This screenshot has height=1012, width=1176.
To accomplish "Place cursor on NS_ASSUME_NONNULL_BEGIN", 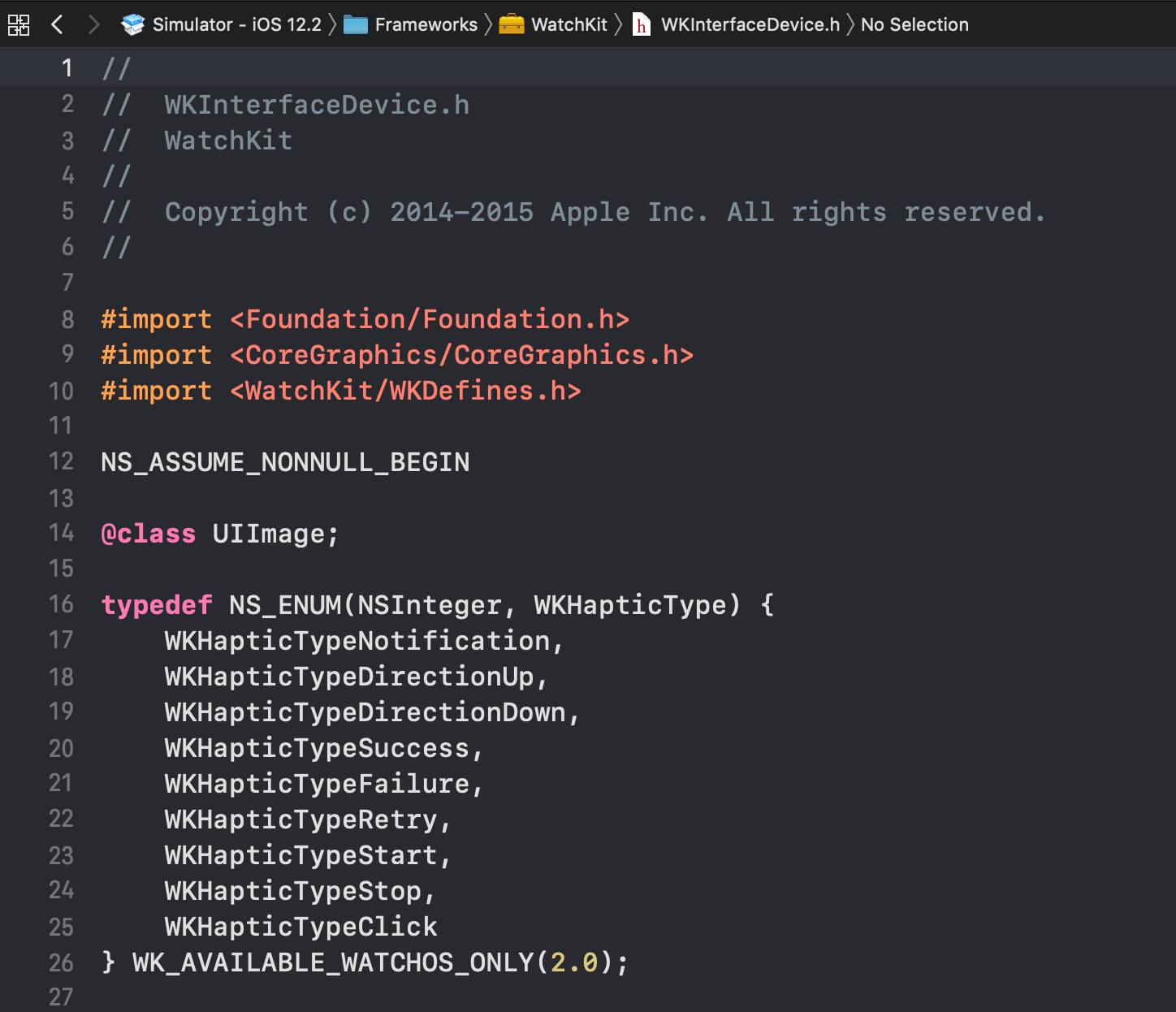I will 284,461.
